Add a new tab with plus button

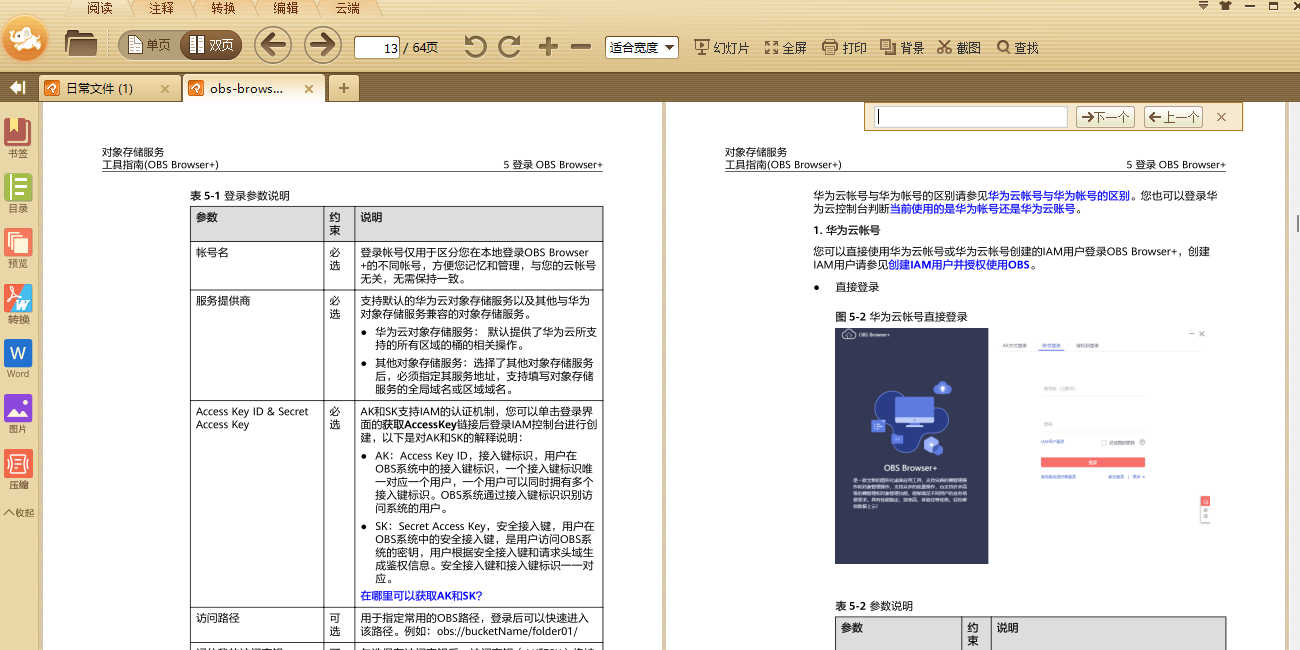[x=343, y=88]
